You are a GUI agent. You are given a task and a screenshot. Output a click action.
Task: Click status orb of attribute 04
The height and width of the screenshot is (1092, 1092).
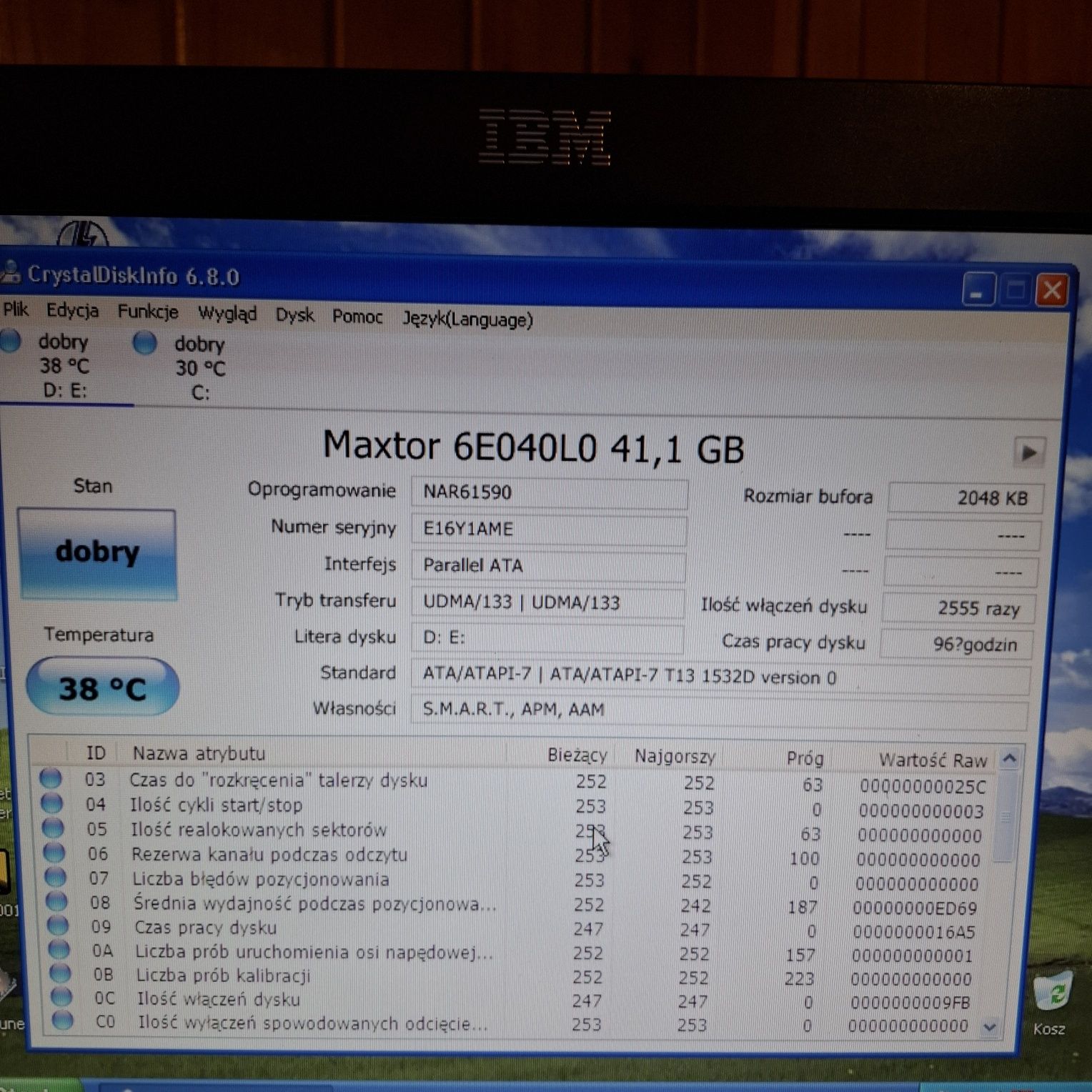click(51, 803)
